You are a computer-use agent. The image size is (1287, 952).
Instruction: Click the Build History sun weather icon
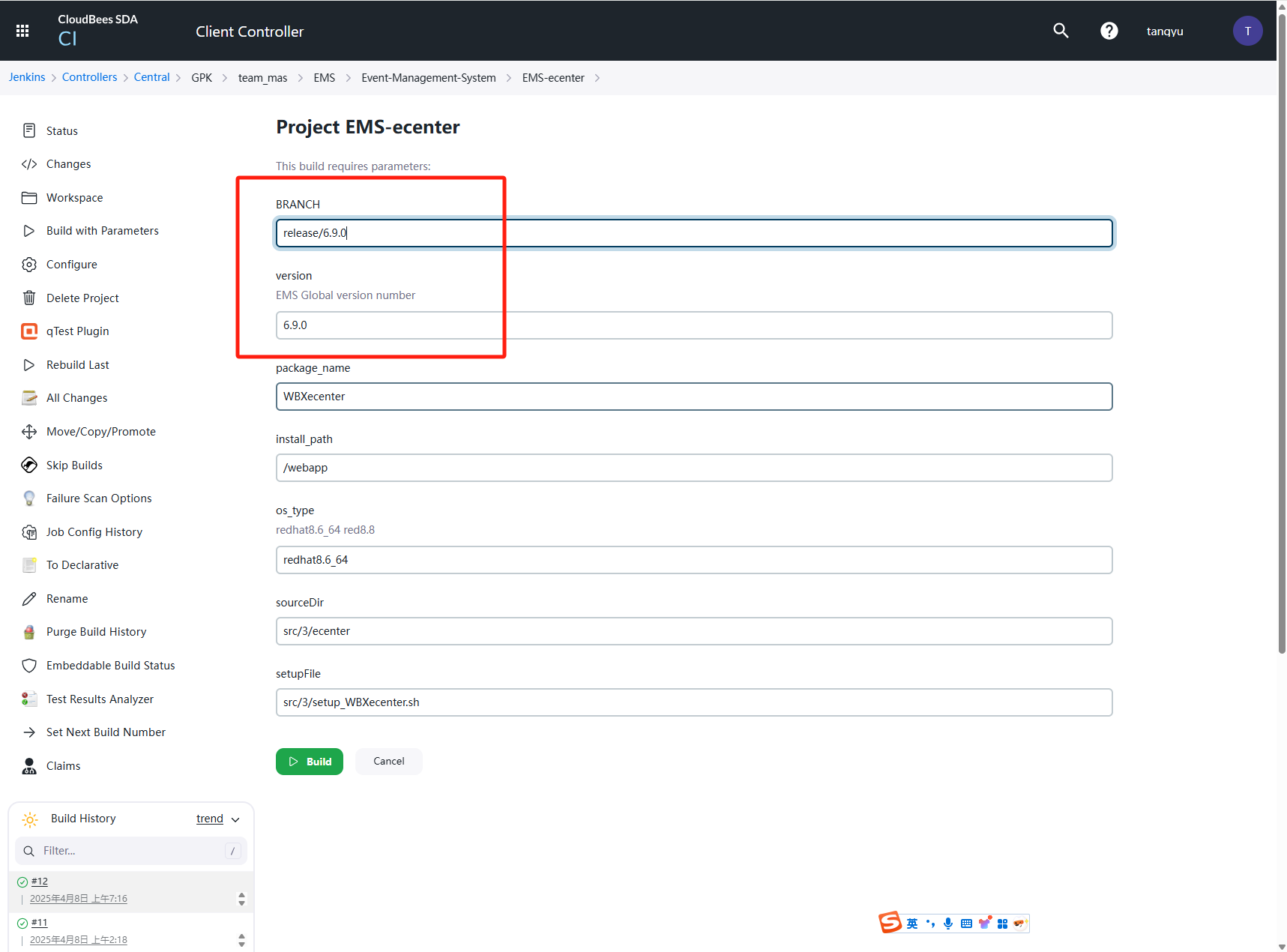(x=30, y=819)
